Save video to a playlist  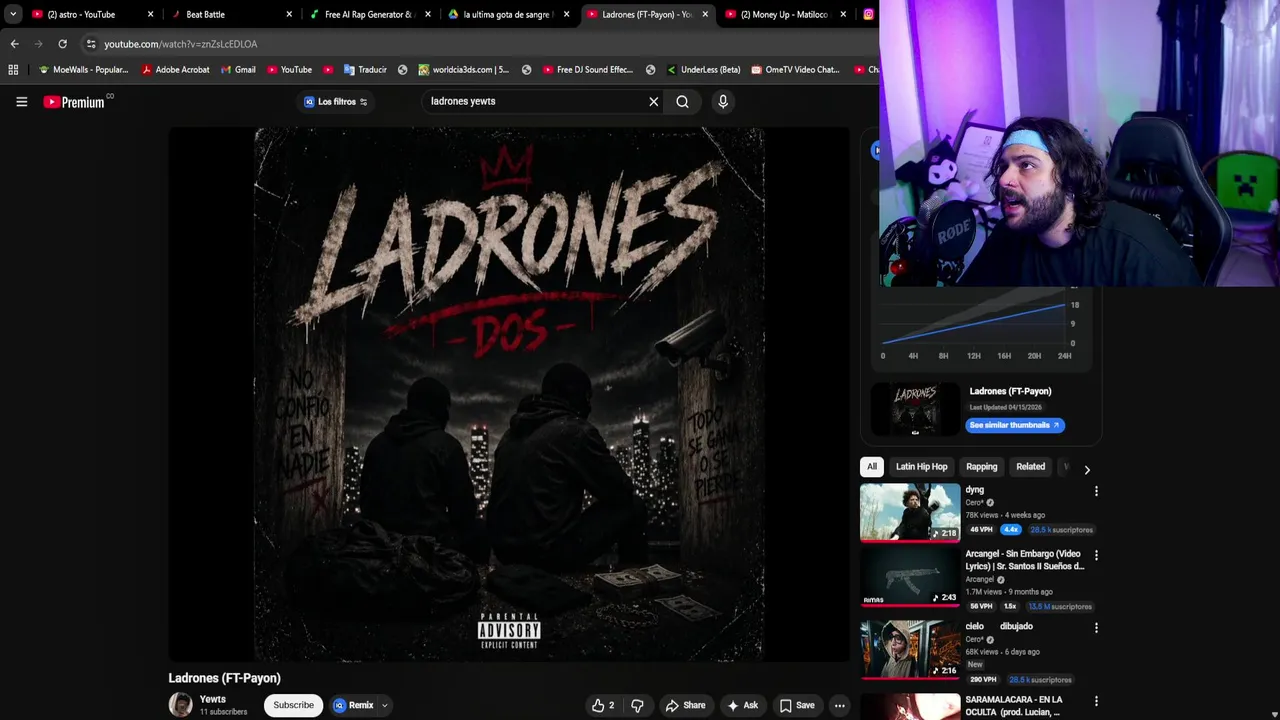coord(797,705)
